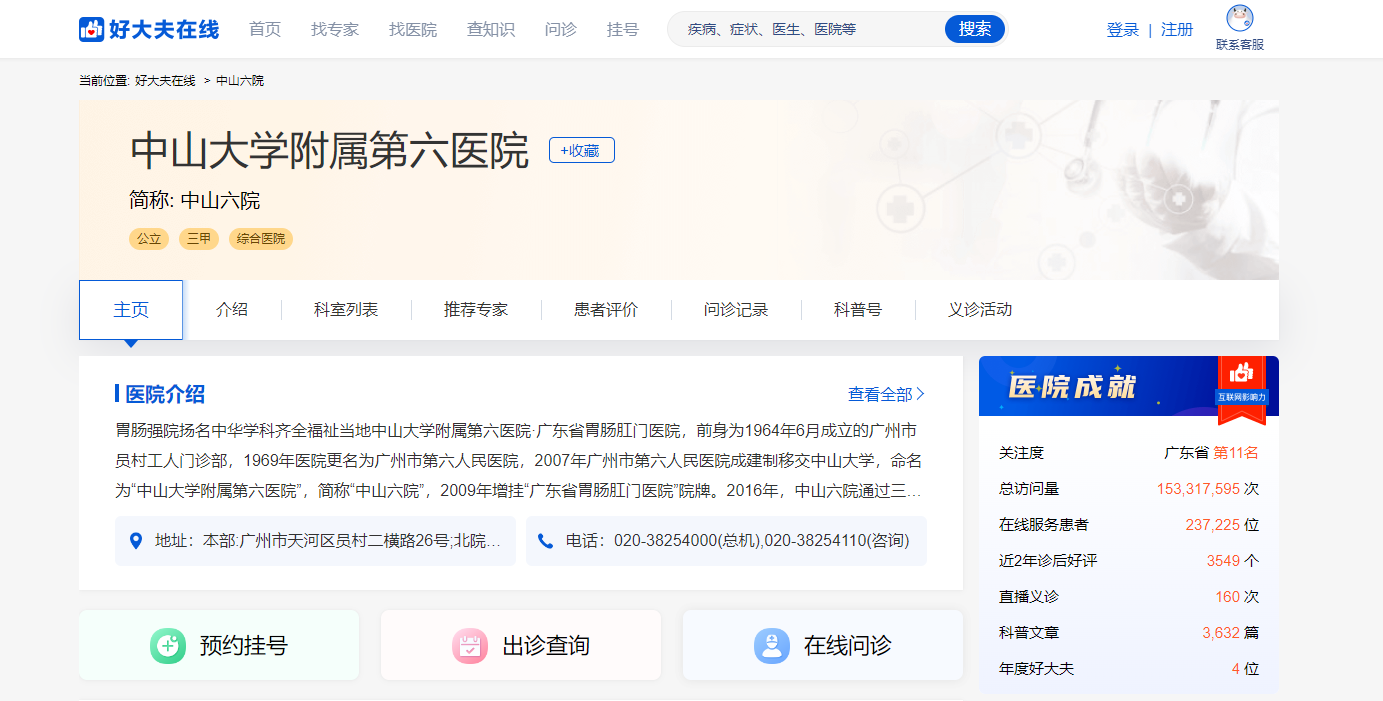Click the blue 在线问诊 doctor icon
Viewport: 1383px width, 701px height.
coord(771,646)
